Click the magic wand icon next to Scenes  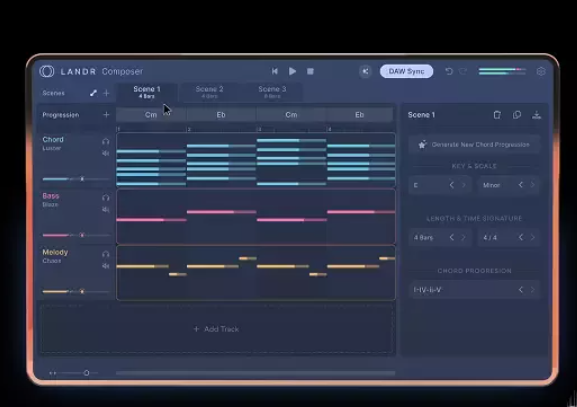[x=93, y=93]
